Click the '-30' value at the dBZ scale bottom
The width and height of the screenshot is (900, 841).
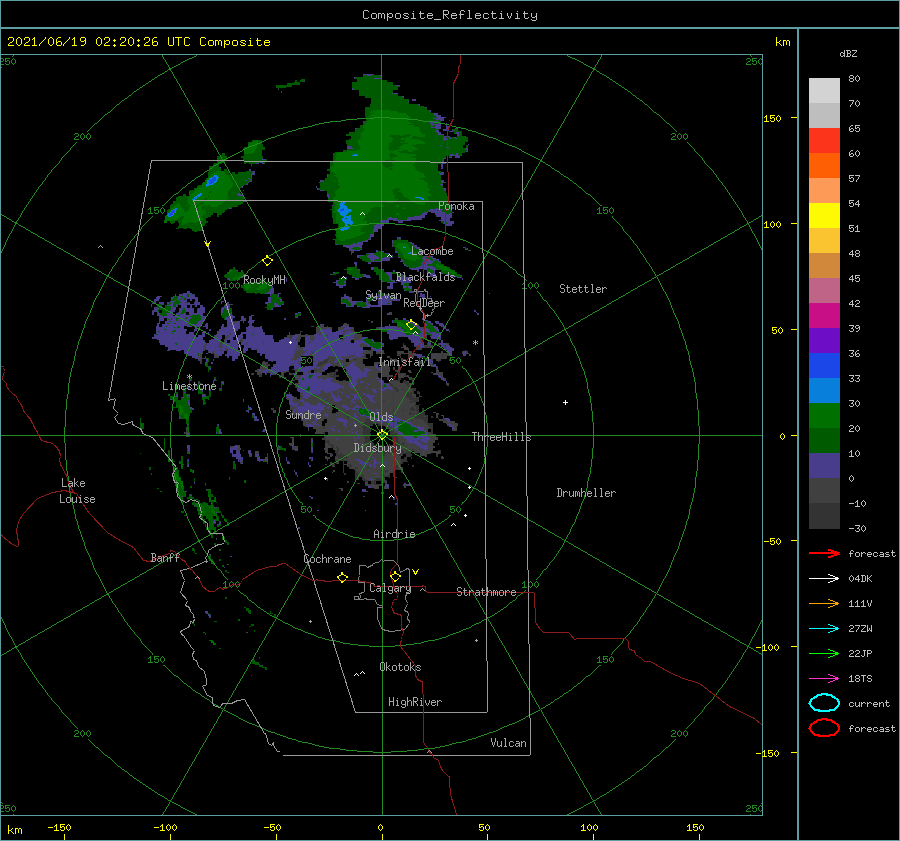pyautogui.click(x=858, y=529)
